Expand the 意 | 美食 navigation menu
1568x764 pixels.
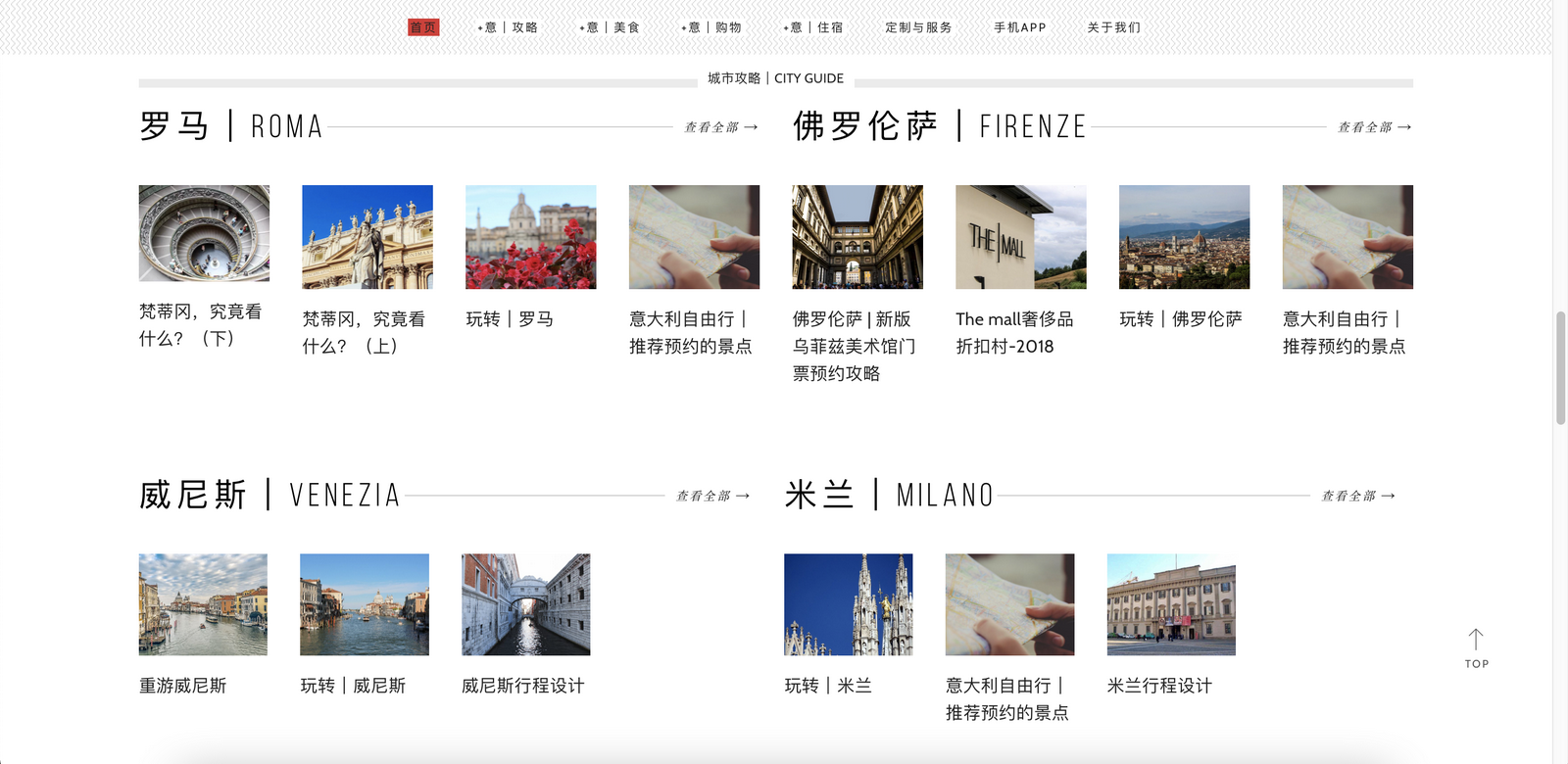click(610, 27)
